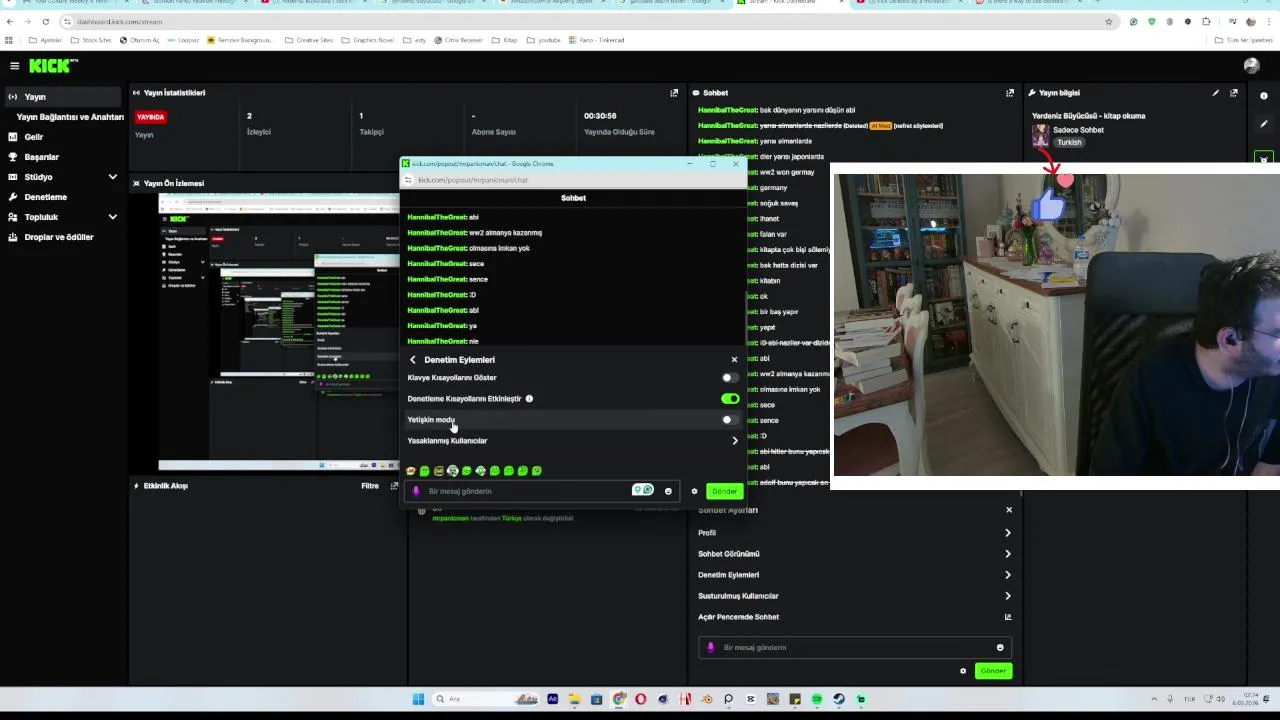Select the last emote in popup chat quick bar
The image size is (1280, 720).
[x=537, y=471]
